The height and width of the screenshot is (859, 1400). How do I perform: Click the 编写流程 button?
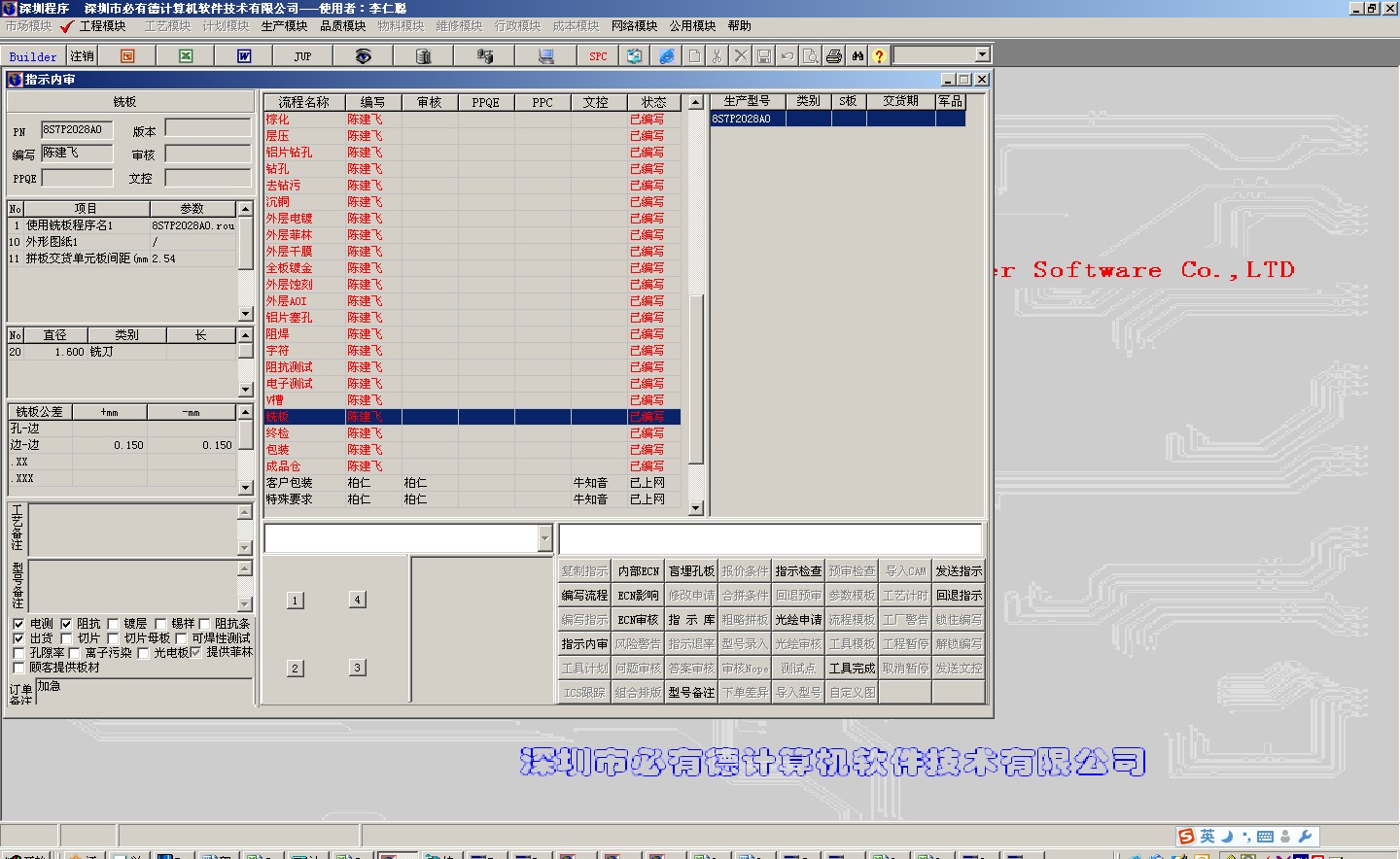584,596
